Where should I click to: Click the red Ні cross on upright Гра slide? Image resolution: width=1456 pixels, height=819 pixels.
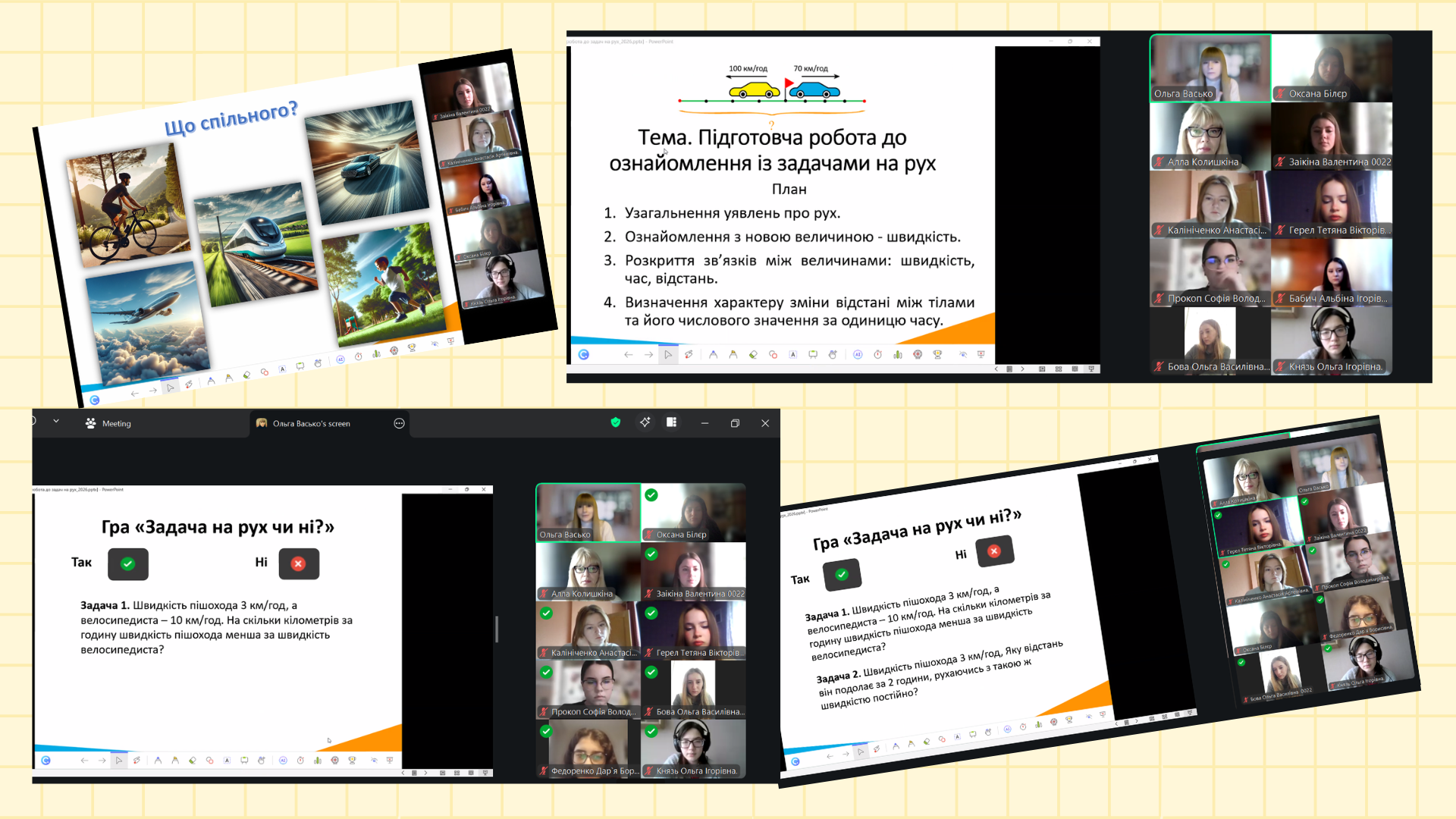(299, 563)
